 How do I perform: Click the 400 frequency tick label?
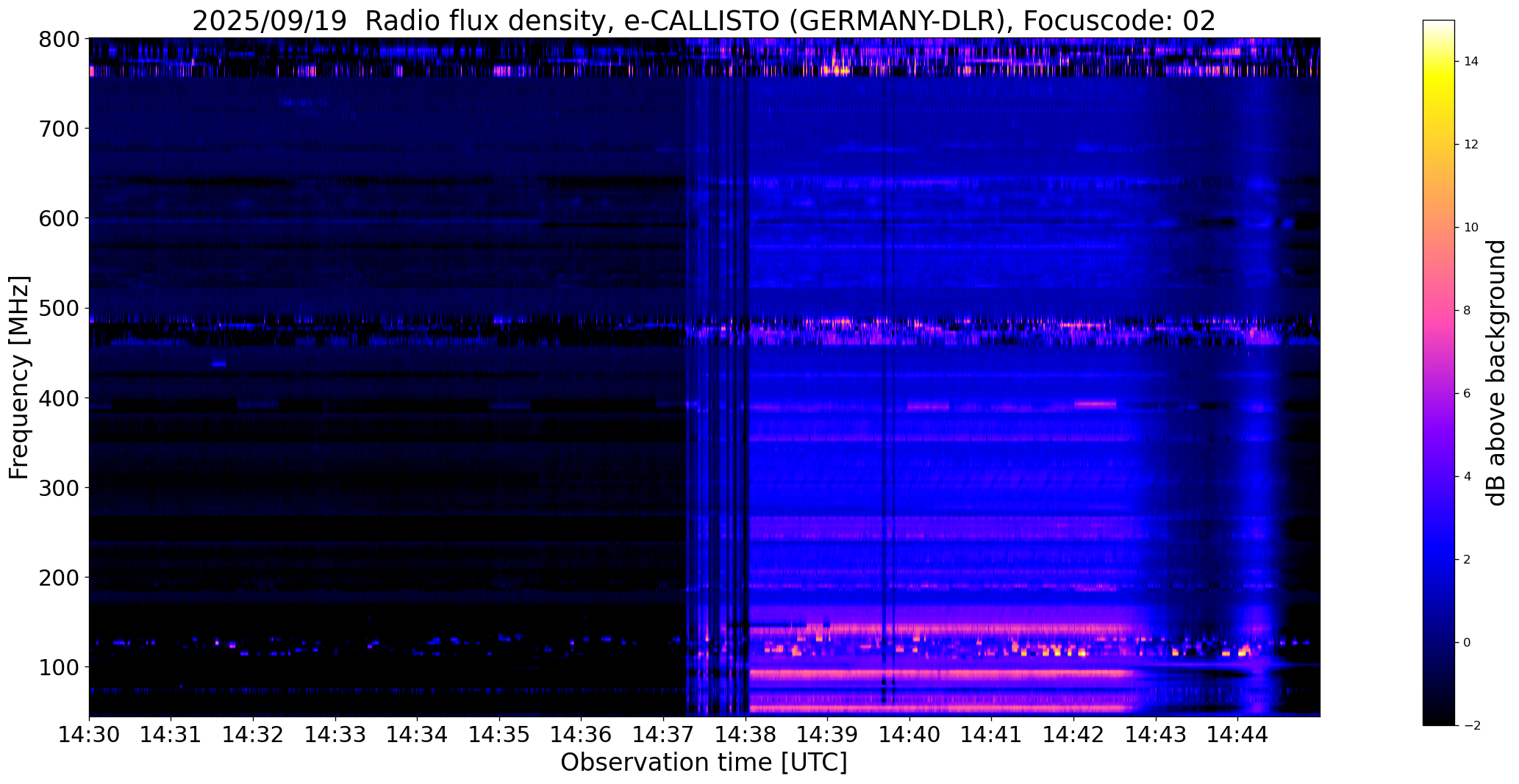(59, 398)
